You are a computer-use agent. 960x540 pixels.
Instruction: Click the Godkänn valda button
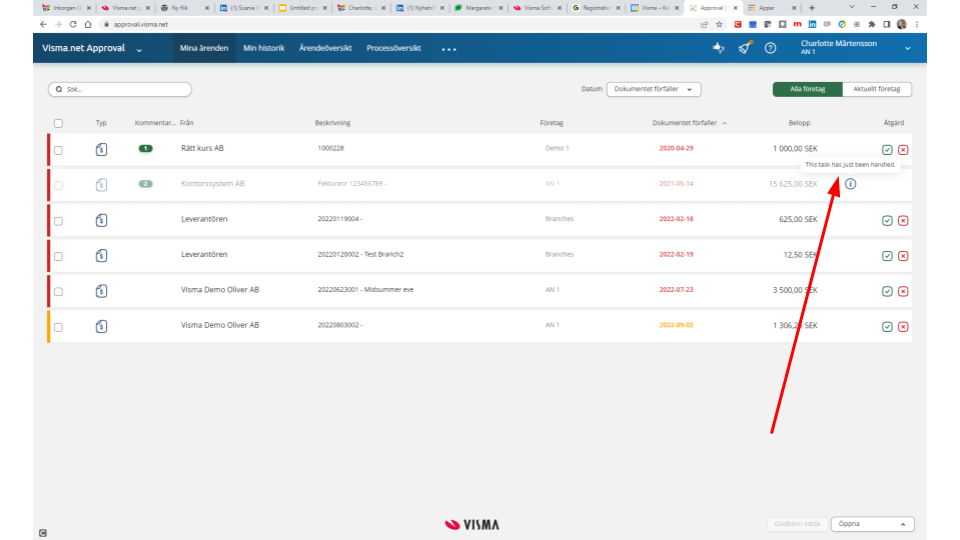(x=797, y=524)
